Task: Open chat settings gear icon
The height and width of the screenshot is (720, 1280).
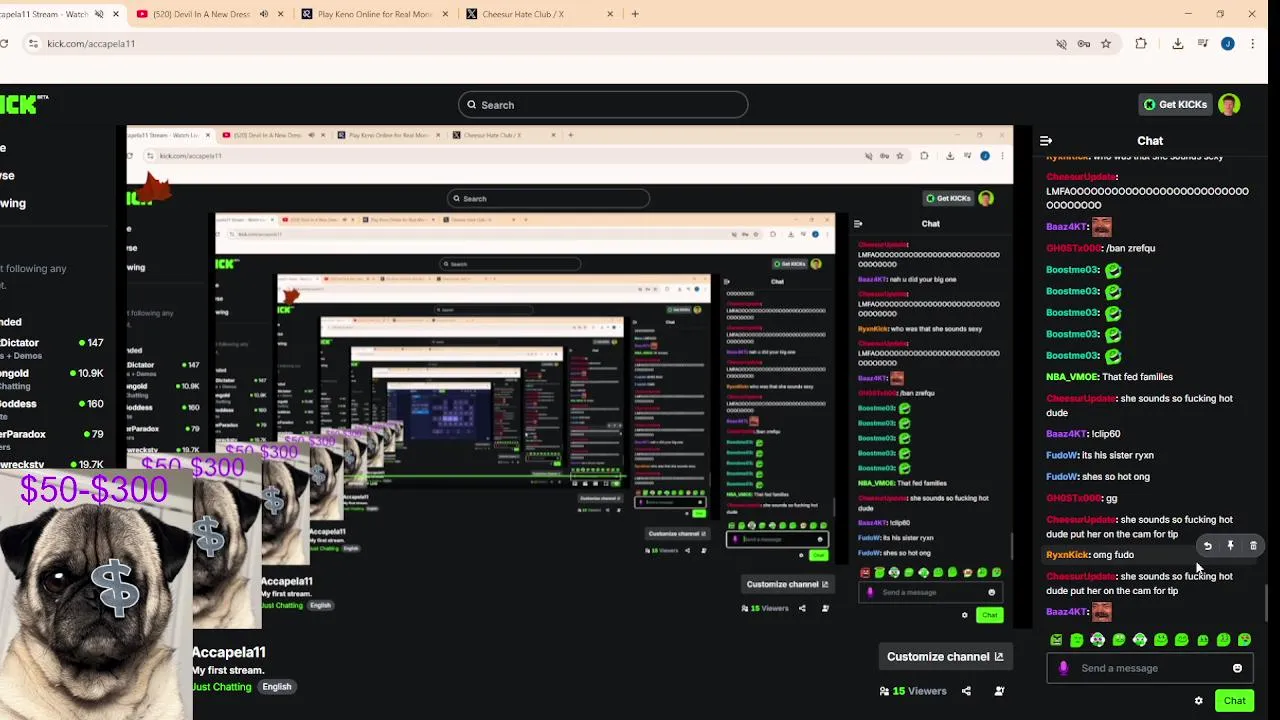Action: pos(1198,701)
